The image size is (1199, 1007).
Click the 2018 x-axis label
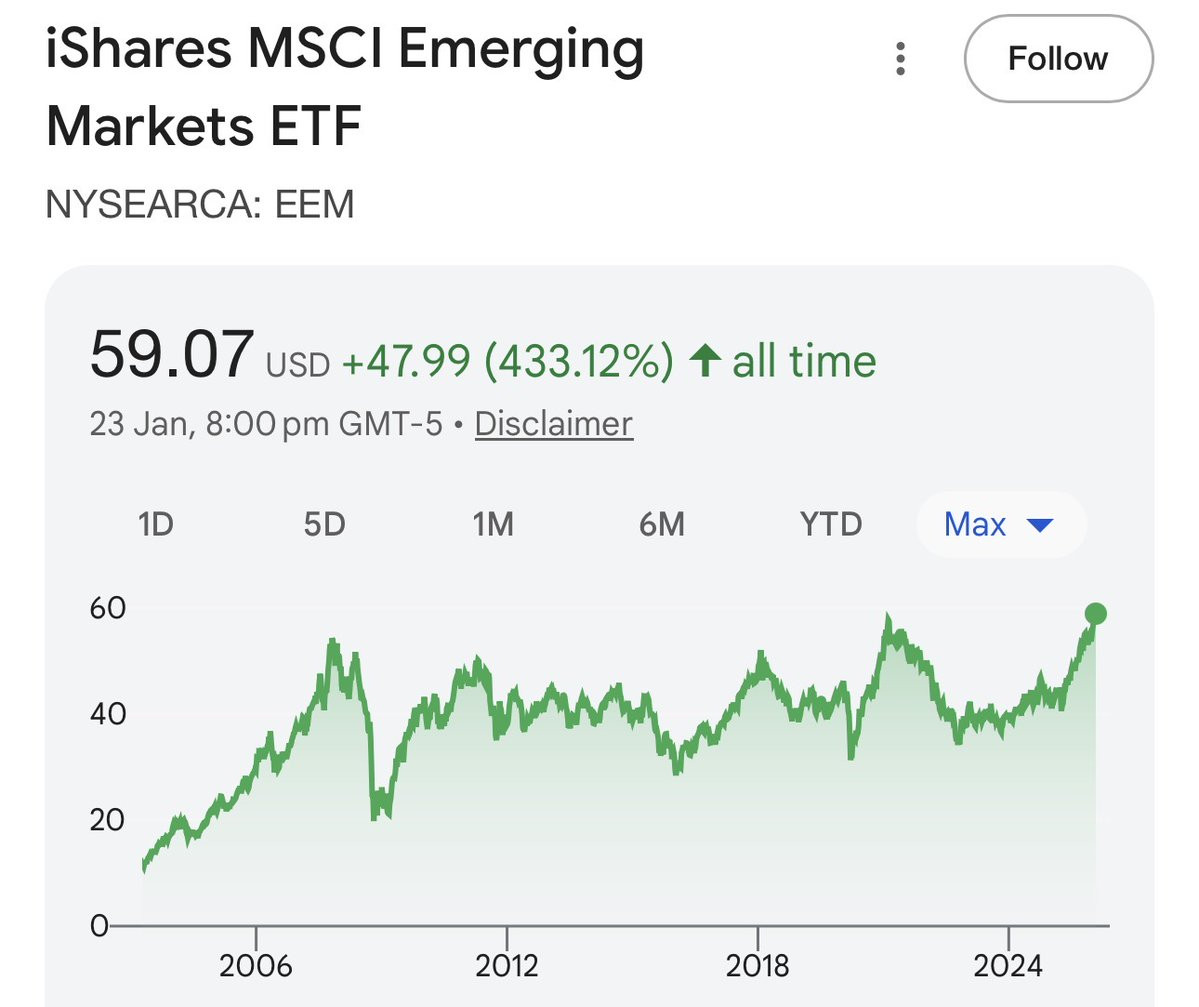click(x=757, y=965)
